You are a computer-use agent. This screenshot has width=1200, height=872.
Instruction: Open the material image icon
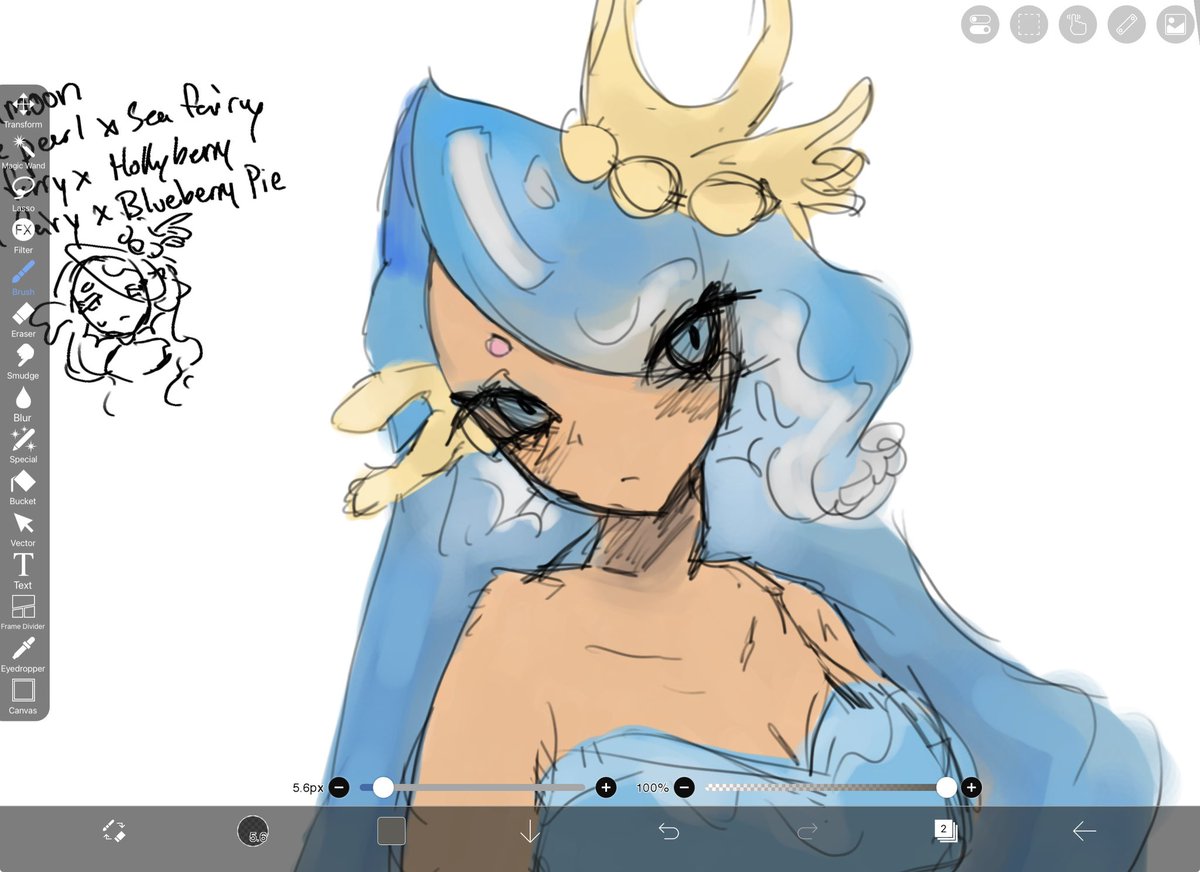[1175, 24]
